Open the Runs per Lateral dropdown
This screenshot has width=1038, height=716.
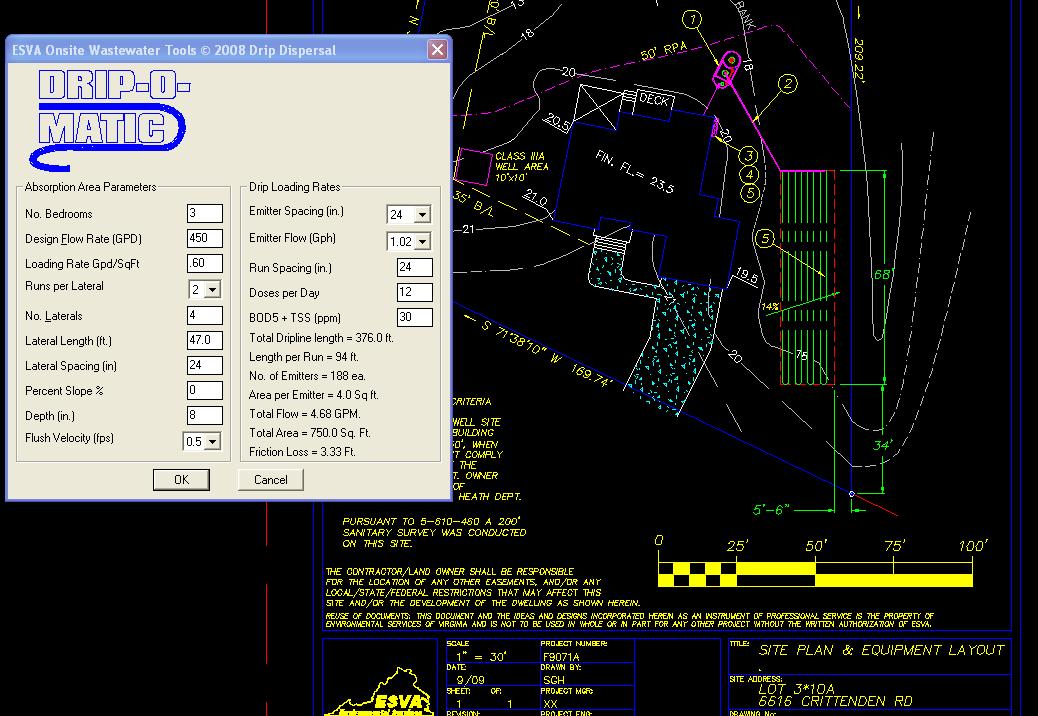pos(212,290)
